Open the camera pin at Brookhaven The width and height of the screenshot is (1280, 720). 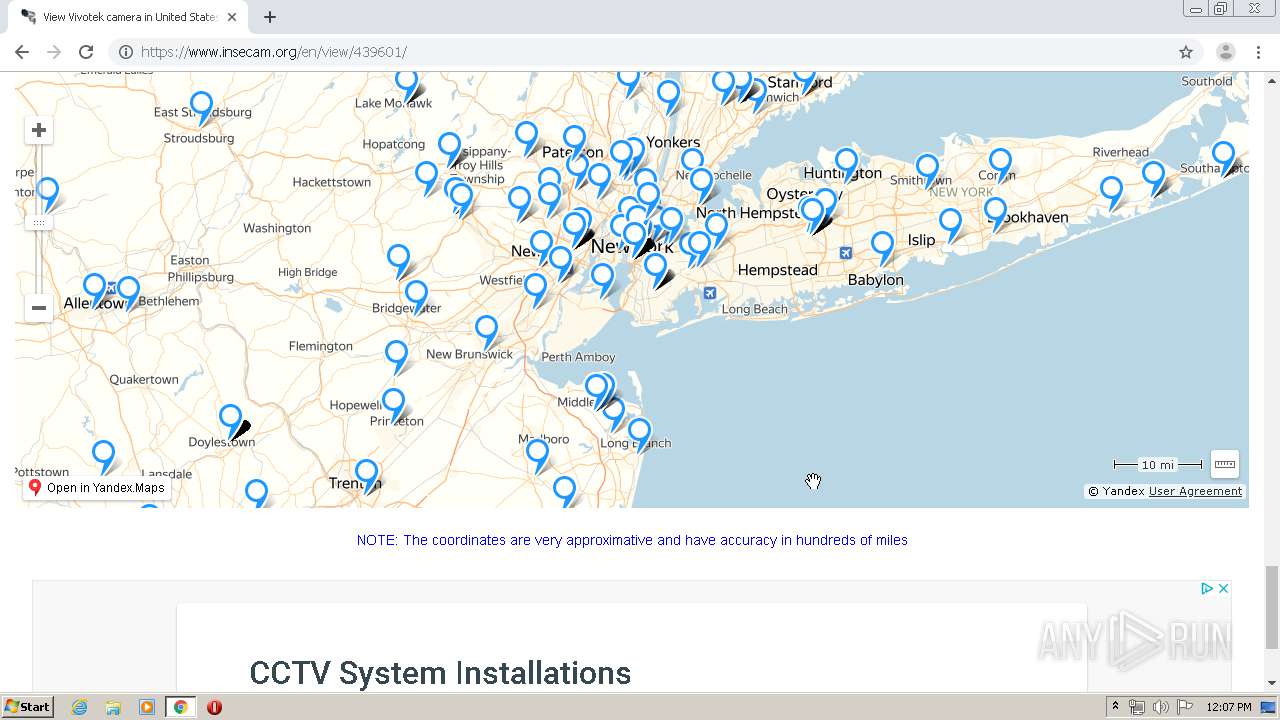pos(996,214)
